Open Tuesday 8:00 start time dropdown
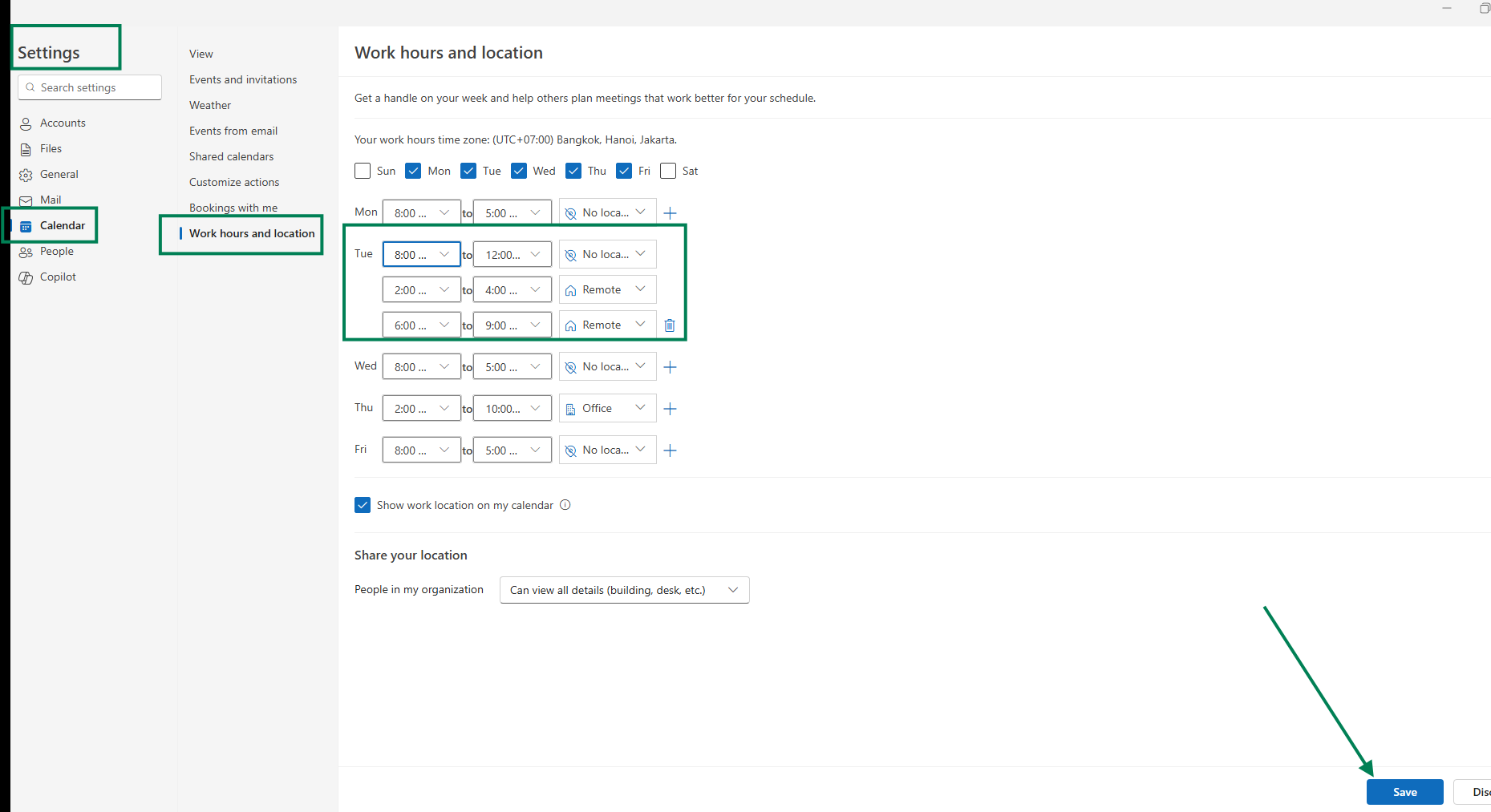 422,255
